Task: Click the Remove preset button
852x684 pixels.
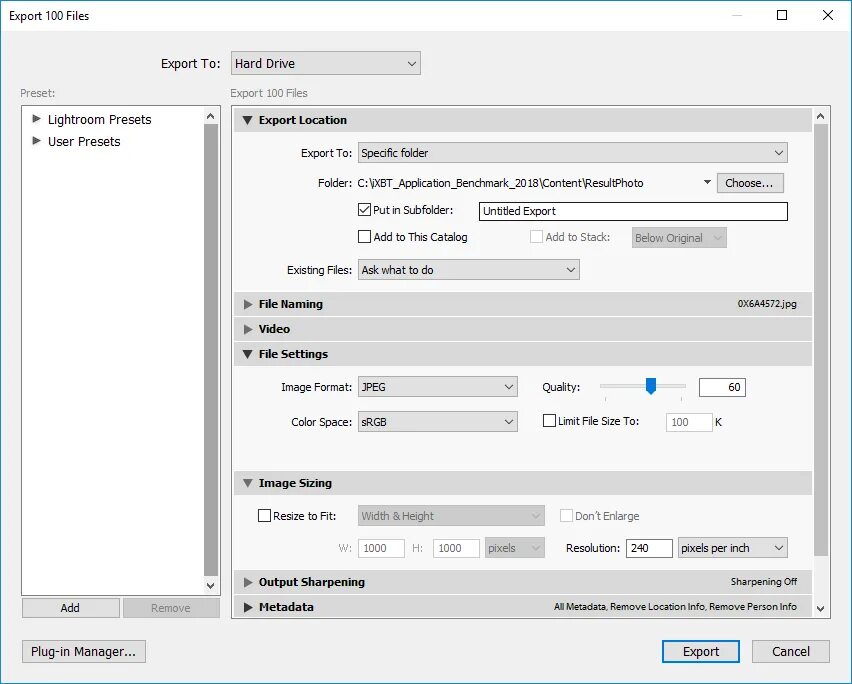Action: (x=171, y=608)
